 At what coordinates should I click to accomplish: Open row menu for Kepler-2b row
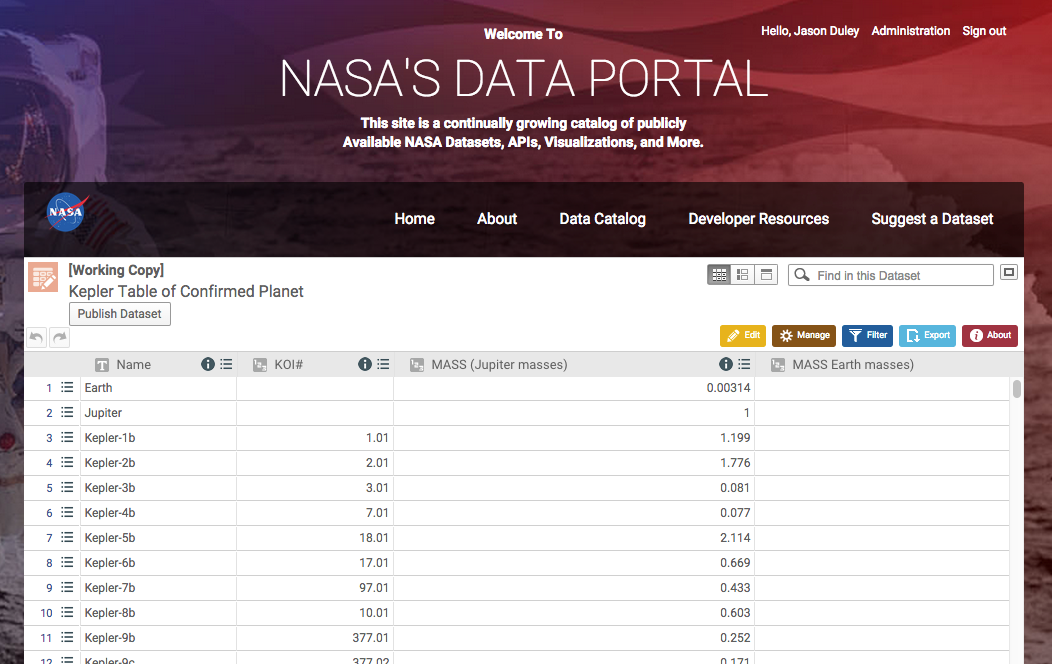67,463
